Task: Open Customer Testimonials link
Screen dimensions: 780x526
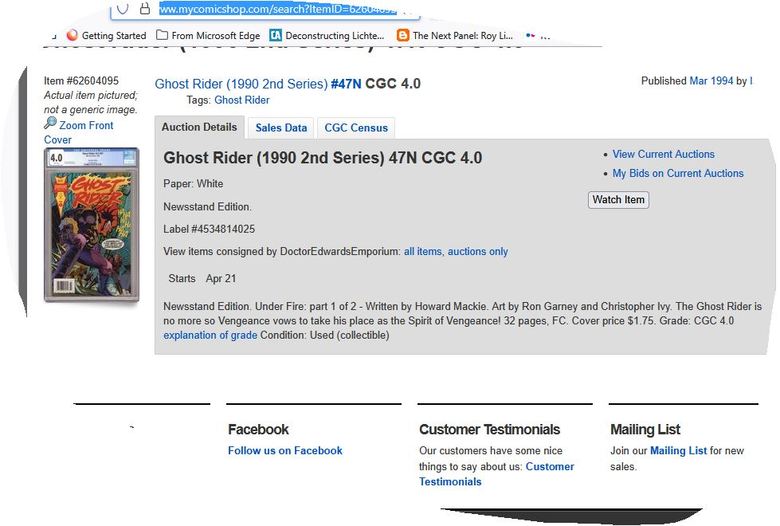Action: (x=496, y=474)
